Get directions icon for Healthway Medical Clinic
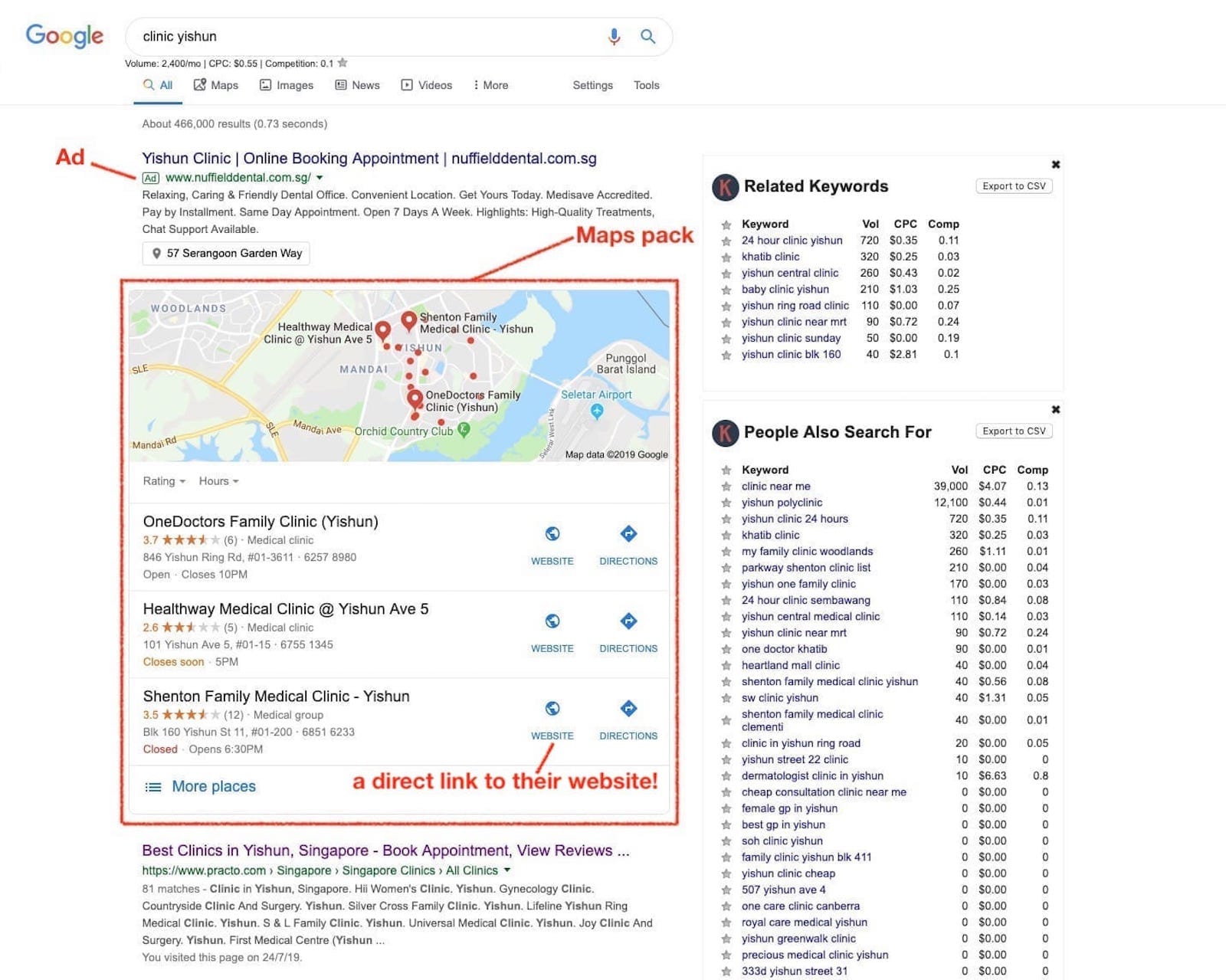This screenshot has height=980, width=1226. tap(628, 621)
